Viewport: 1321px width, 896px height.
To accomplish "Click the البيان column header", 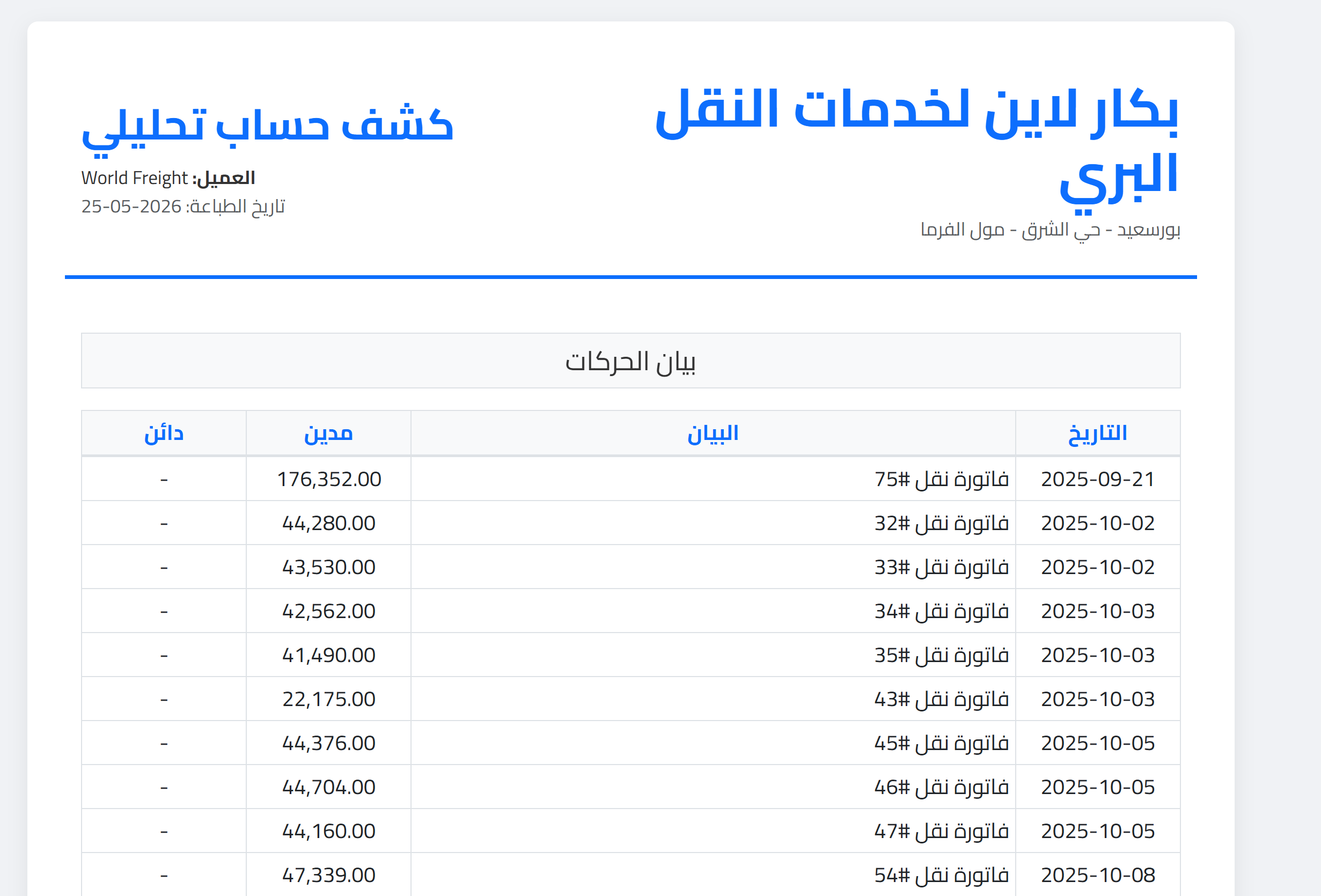I will point(713,433).
